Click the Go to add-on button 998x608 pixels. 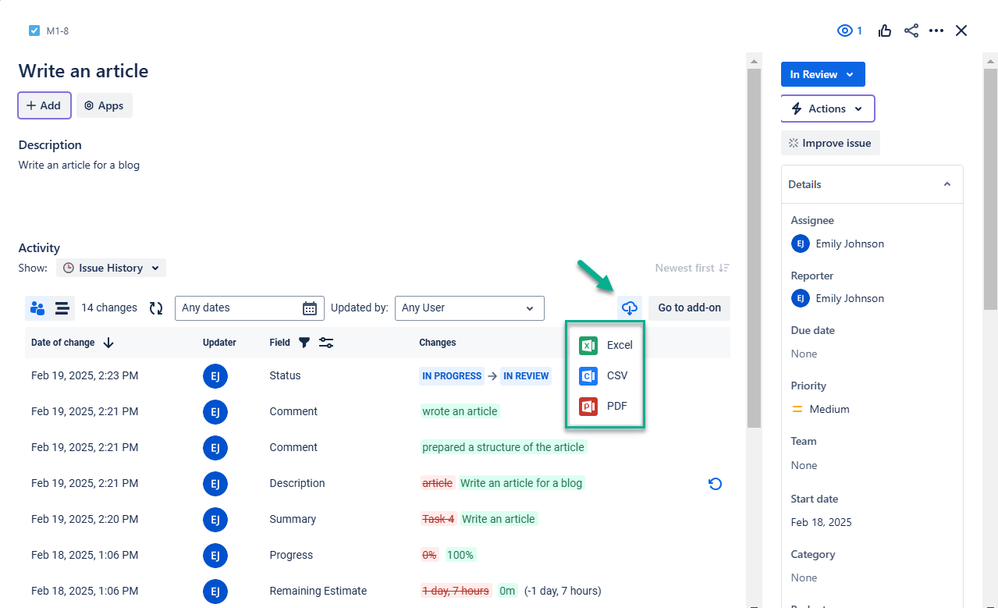(x=688, y=308)
